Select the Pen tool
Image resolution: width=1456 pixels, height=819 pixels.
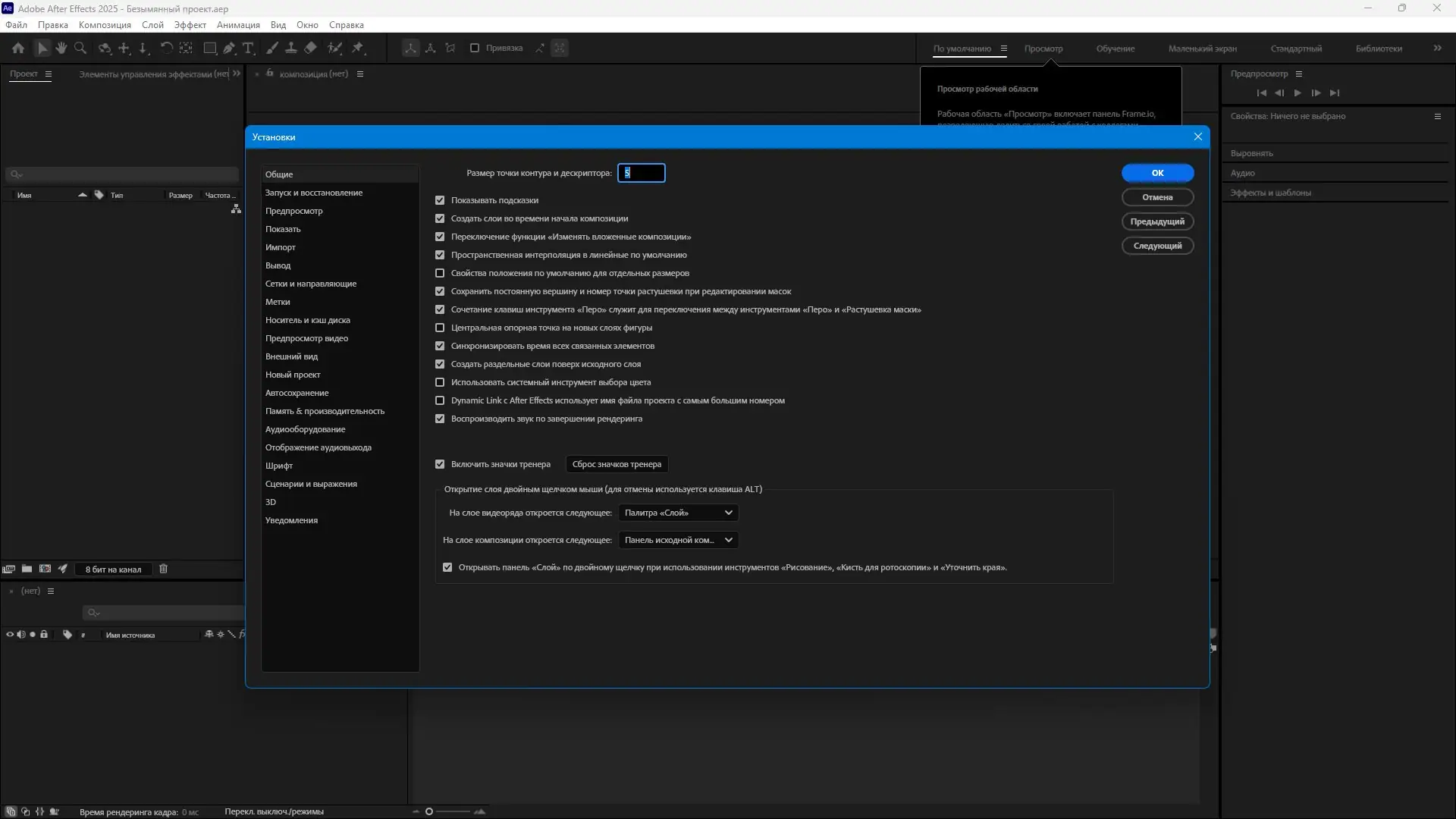[229, 48]
